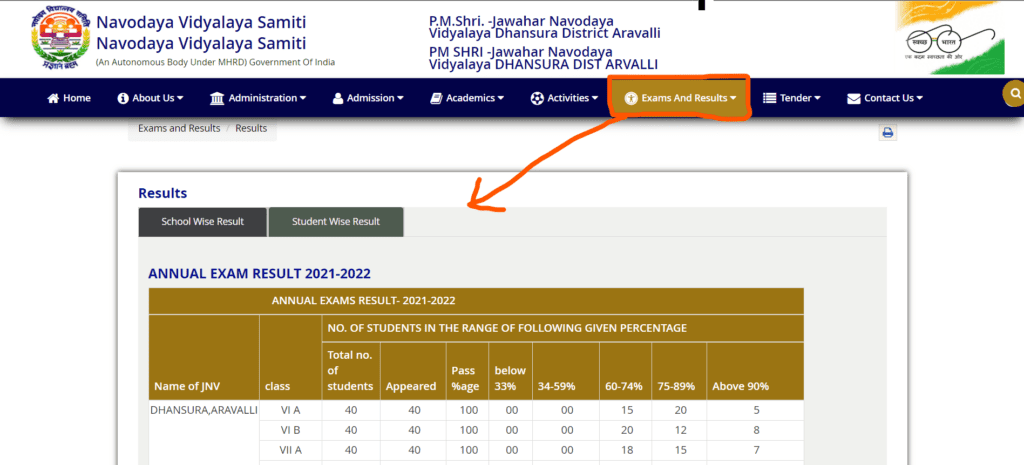Open the search magnifier button
1024x465 pixels.
(x=1015, y=93)
